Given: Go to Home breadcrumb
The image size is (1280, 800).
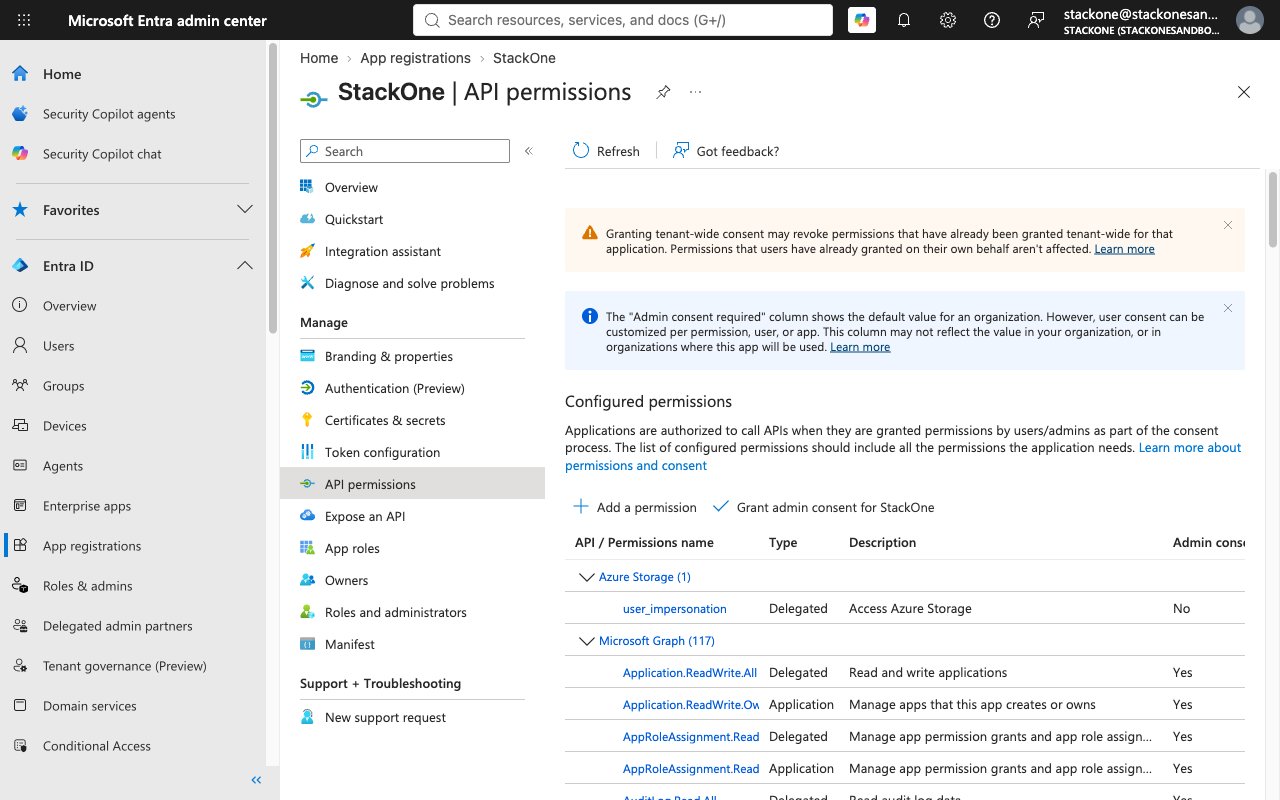Looking at the screenshot, I should [x=319, y=58].
